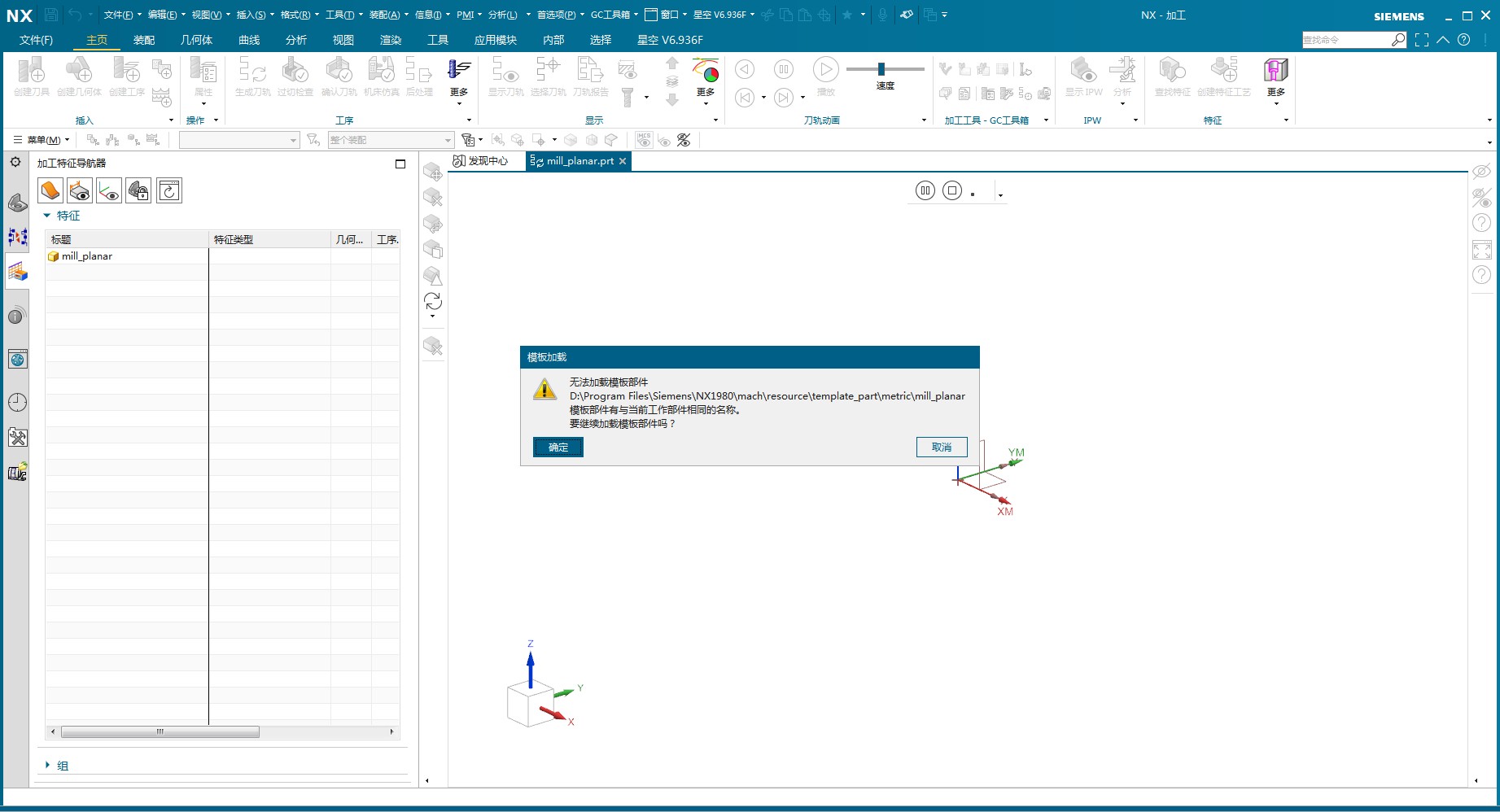Screen dimensions: 1500x812
Task: Toggle top hidden-eye icon on right border
Action: tap(1482, 172)
